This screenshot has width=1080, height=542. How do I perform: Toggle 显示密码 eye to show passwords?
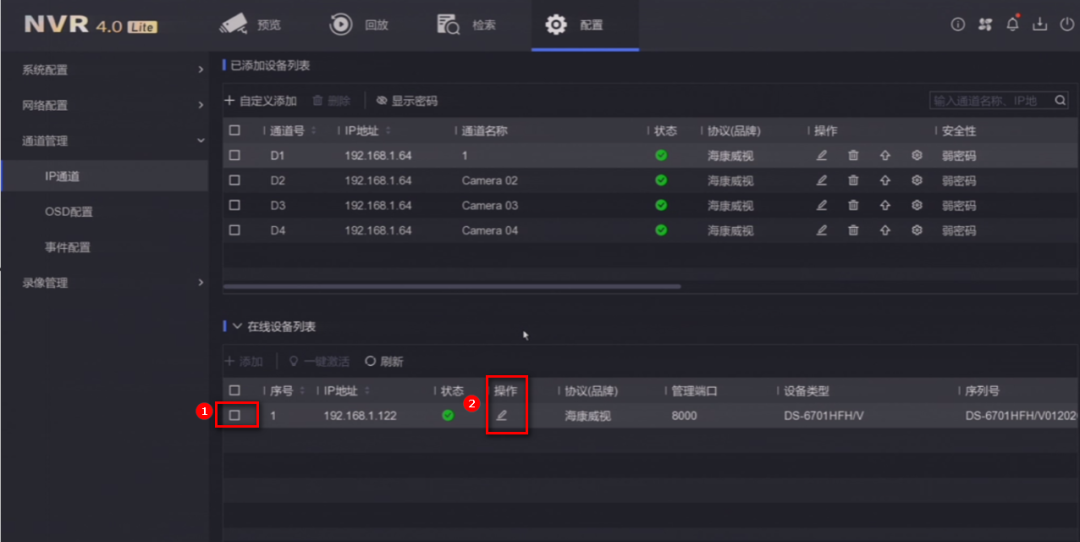(406, 101)
